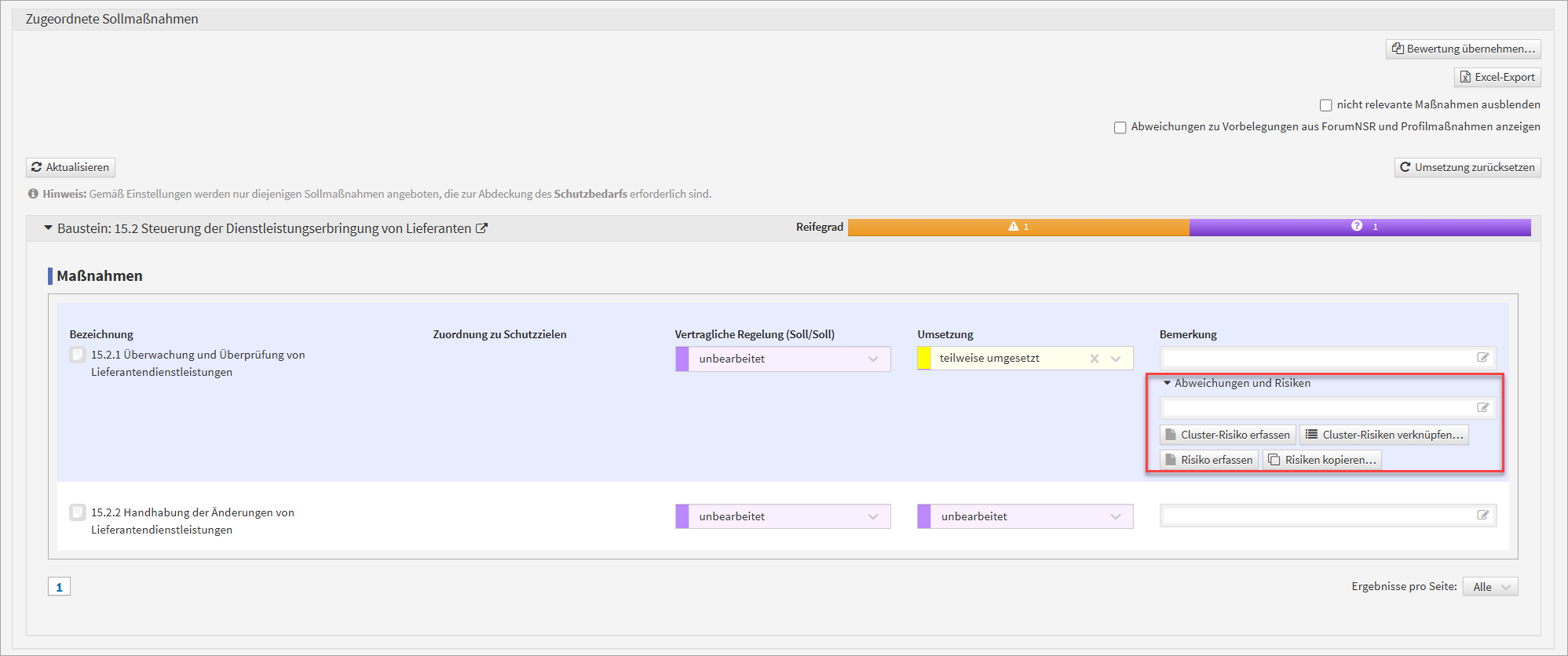Click orange warning segment in Reifegrad bar
Screen dimensions: 1568x656
point(1018,227)
